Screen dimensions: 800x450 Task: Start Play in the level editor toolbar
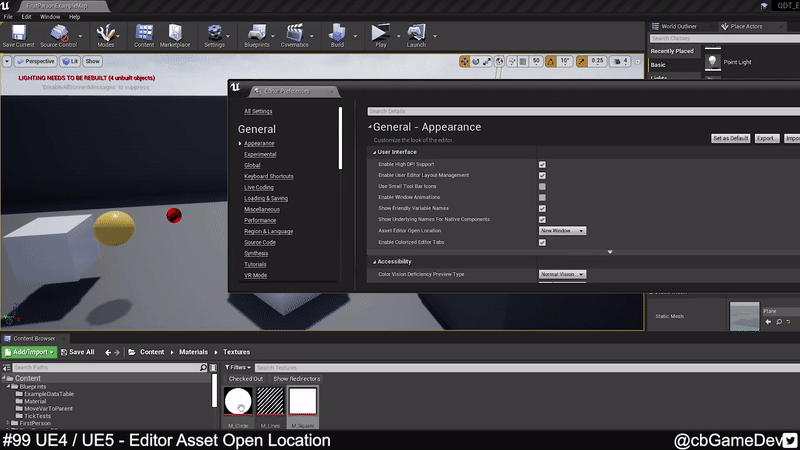(381, 36)
